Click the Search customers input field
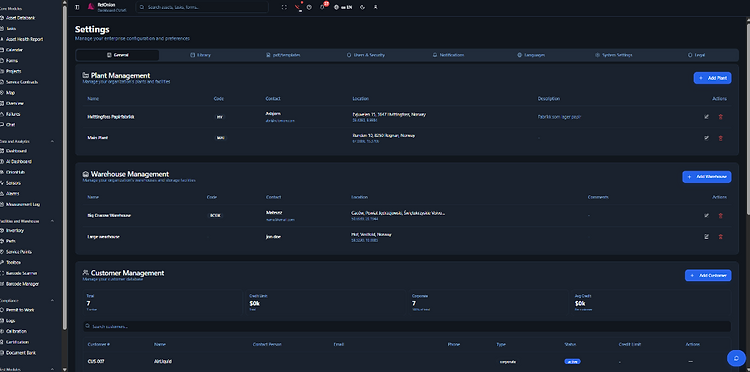 pos(407,327)
